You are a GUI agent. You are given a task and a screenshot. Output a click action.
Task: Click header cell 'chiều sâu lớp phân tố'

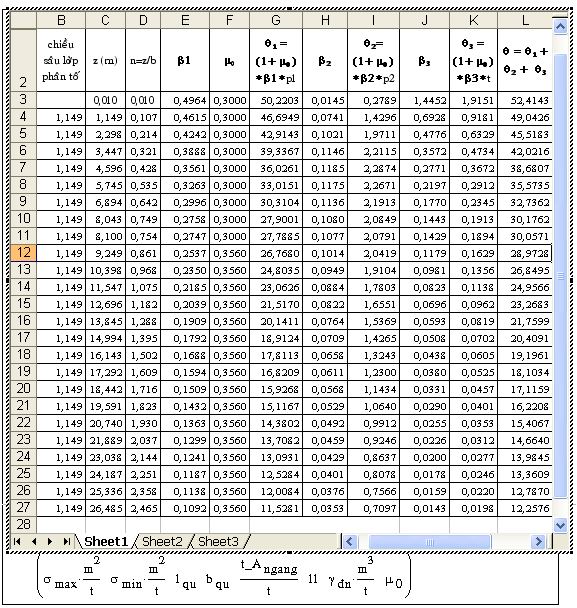click(x=61, y=60)
